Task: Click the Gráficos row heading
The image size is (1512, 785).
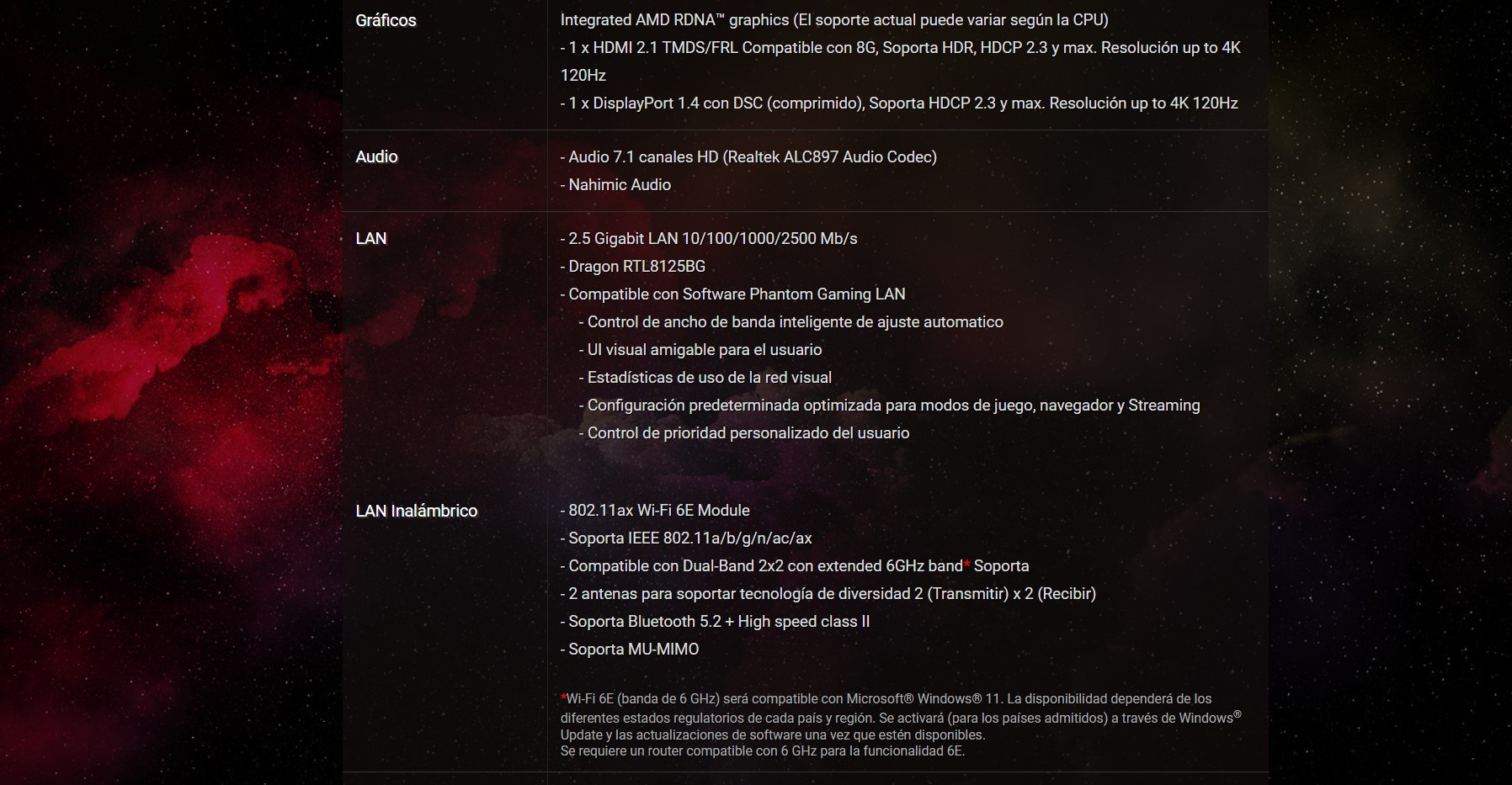Action: coord(386,20)
